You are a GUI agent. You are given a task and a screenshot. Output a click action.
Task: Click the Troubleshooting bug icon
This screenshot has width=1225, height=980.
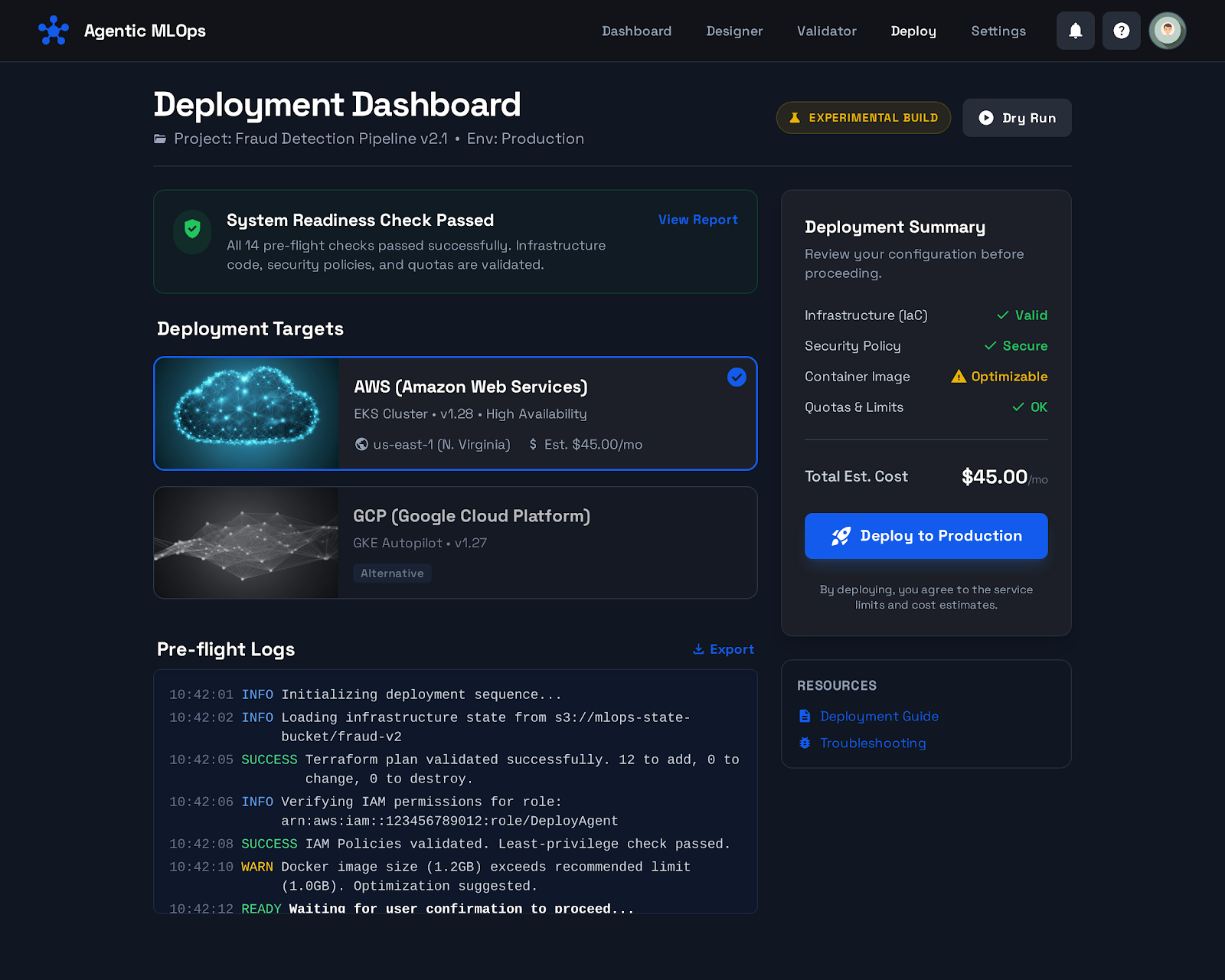click(x=805, y=743)
